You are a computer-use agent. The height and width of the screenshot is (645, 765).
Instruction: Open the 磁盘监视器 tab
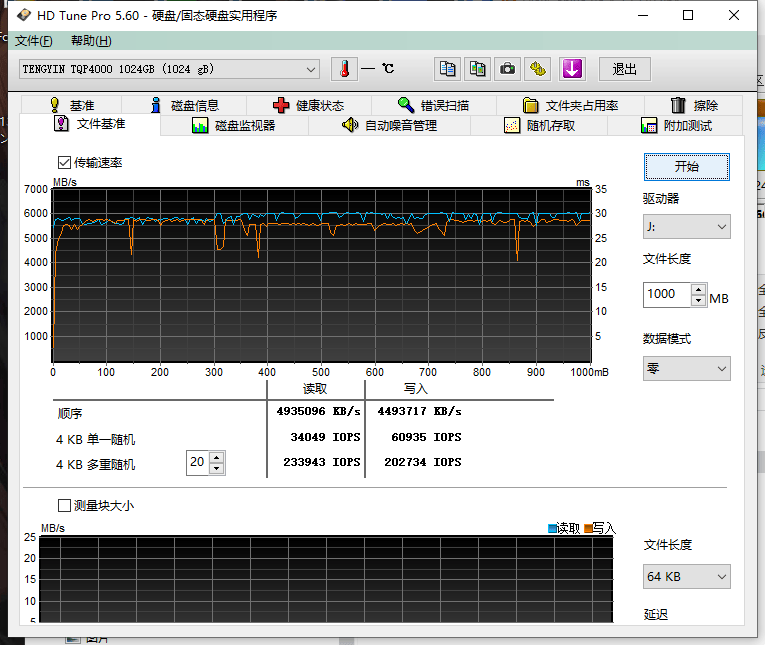pyautogui.click(x=234, y=126)
